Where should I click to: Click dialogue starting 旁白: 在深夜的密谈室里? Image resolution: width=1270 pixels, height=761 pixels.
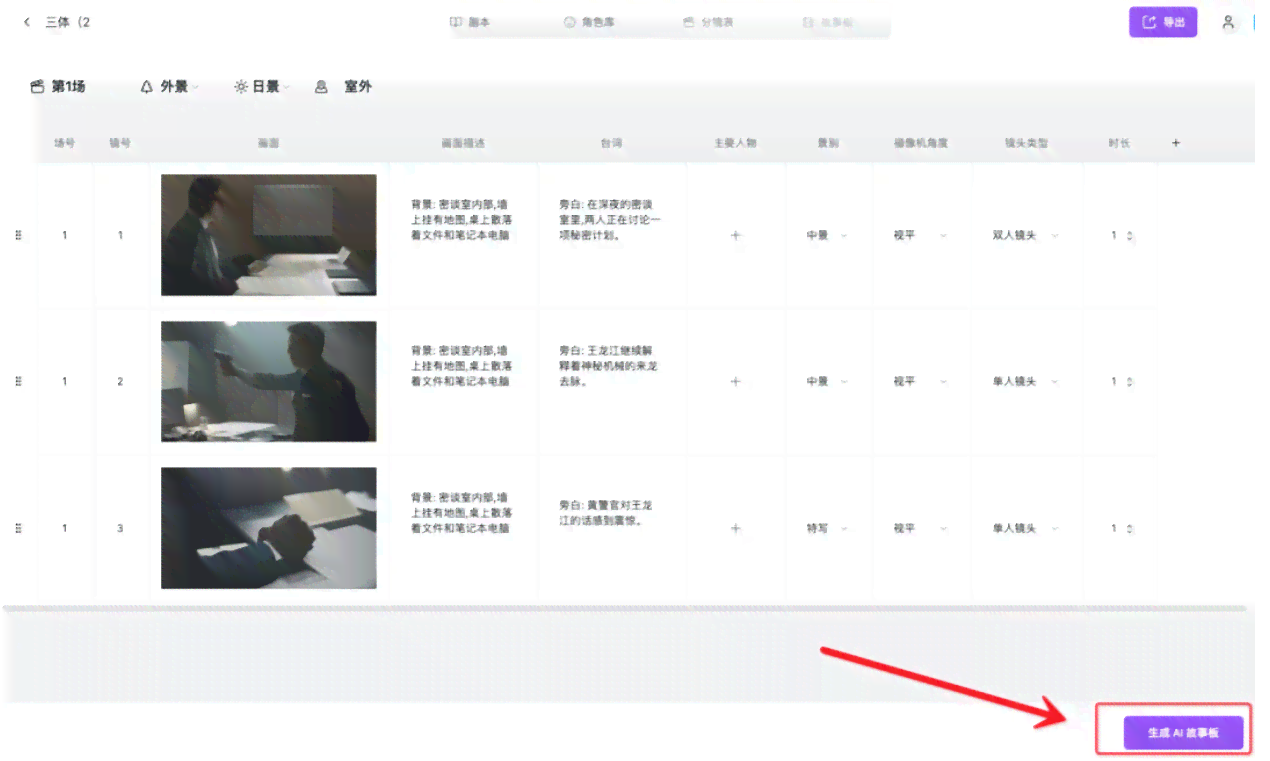(x=610, y=219)
